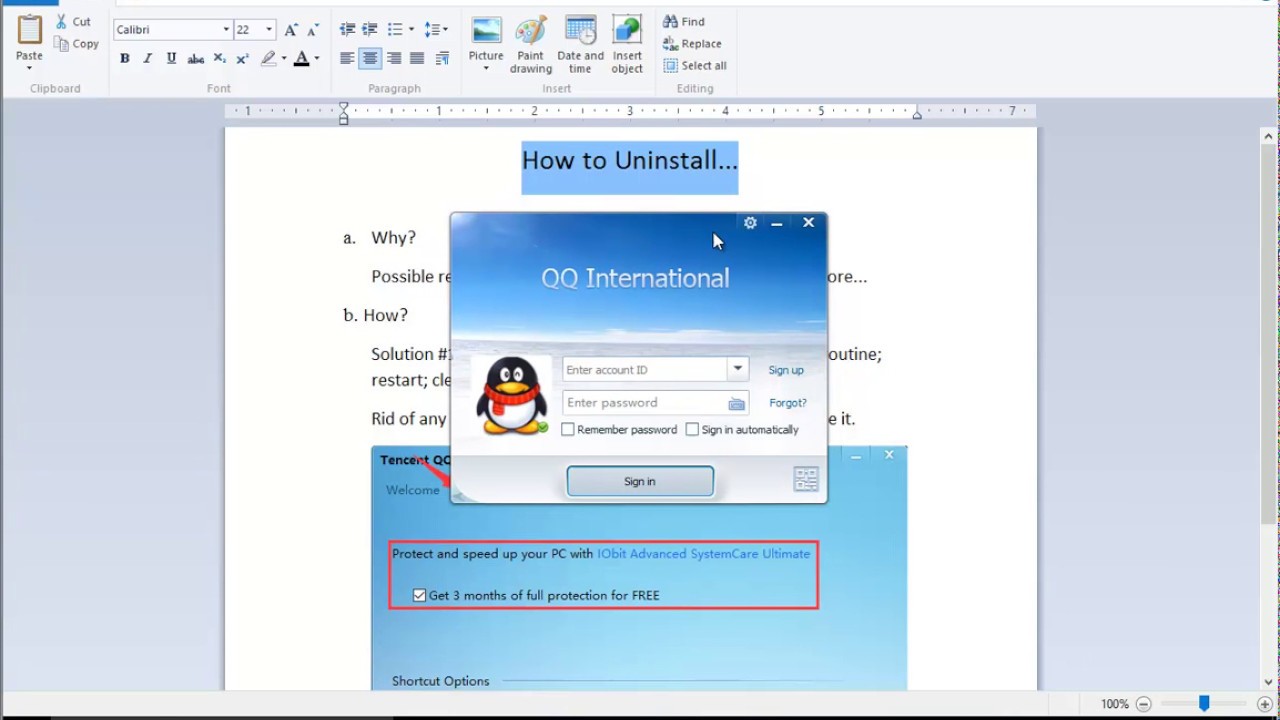Open the font size 22 dropdown
Viewport: 1280px width, 720px height.
point(268,30)
